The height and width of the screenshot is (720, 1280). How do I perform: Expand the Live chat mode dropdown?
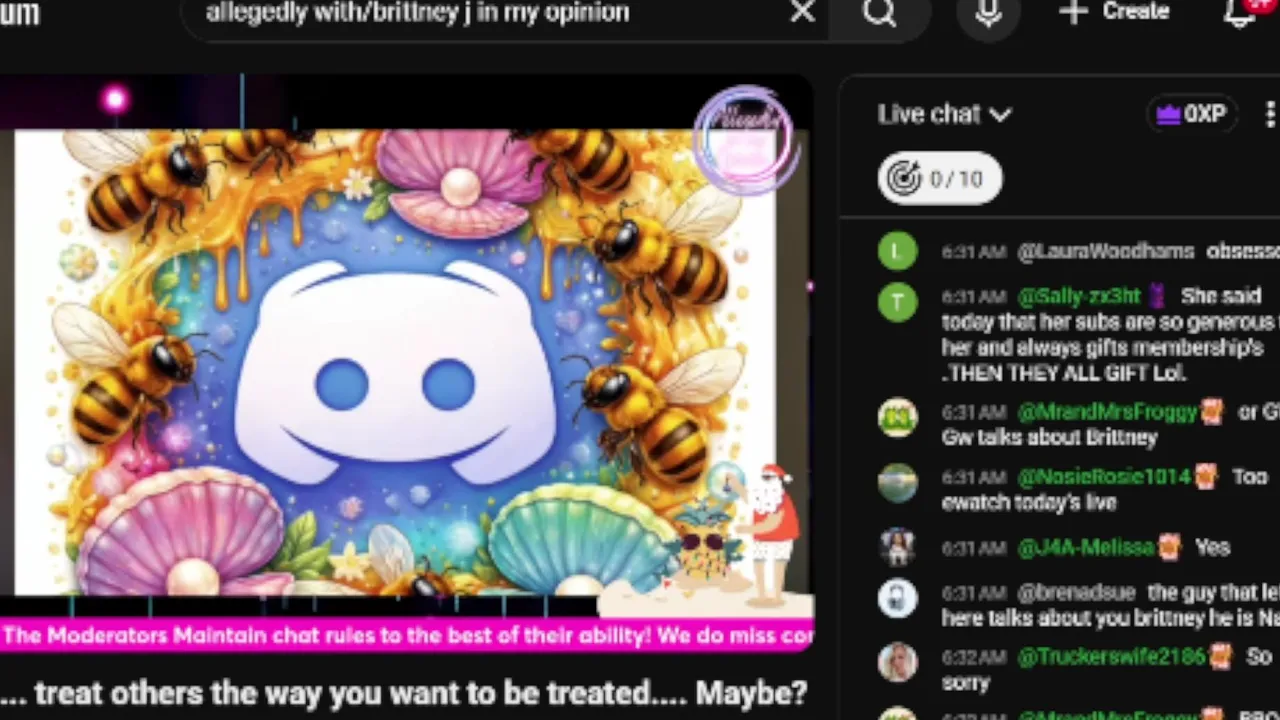[945, 114]
